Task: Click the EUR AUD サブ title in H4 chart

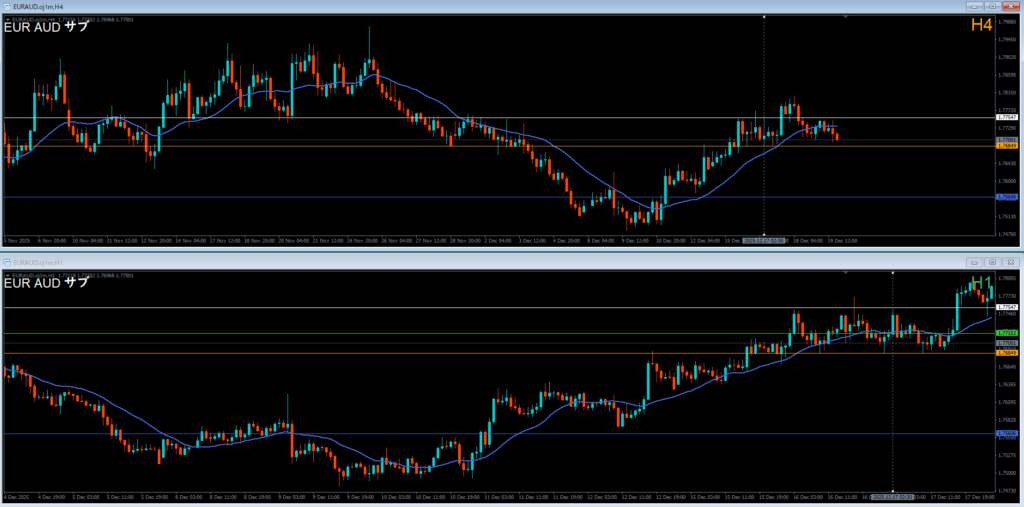Action: point(46,27)
